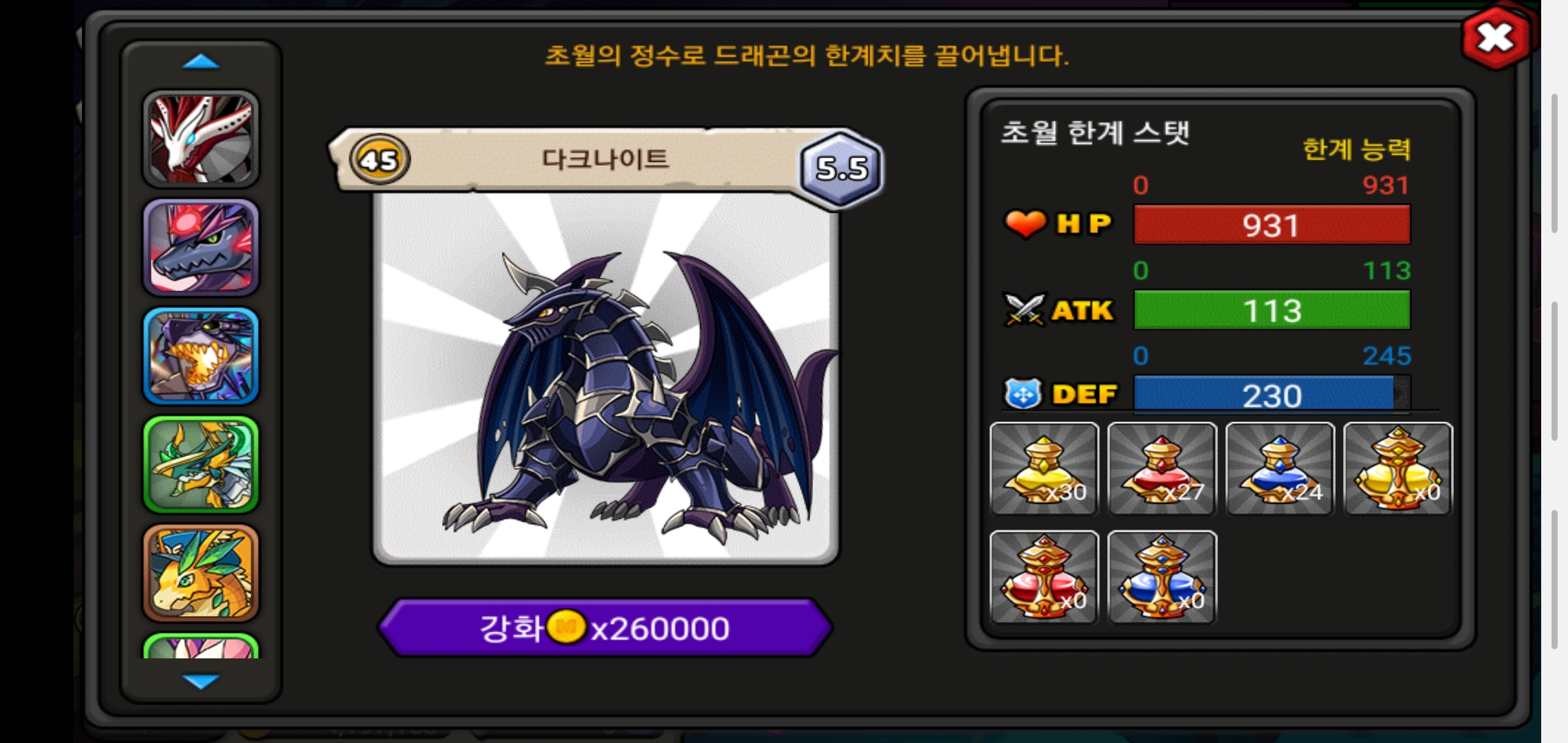This screenshot has width=1568, height=743.
Task: Select the large yellow essence potion x0
Action: [x=1398, y=469]
